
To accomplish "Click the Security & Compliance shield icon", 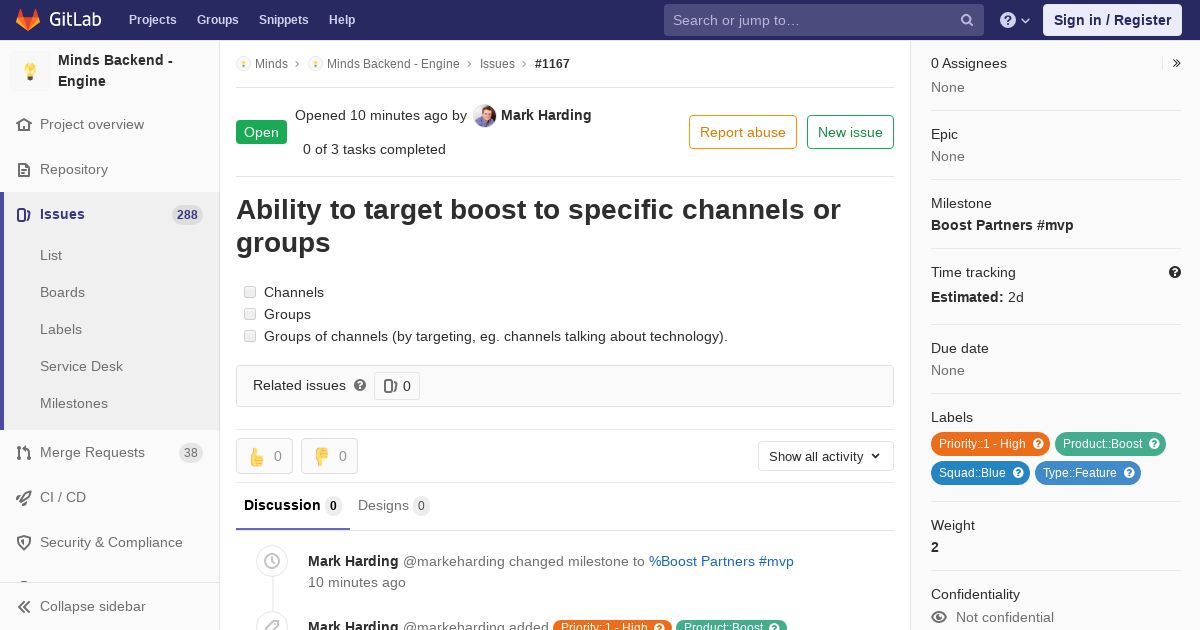I will (24, 543).
